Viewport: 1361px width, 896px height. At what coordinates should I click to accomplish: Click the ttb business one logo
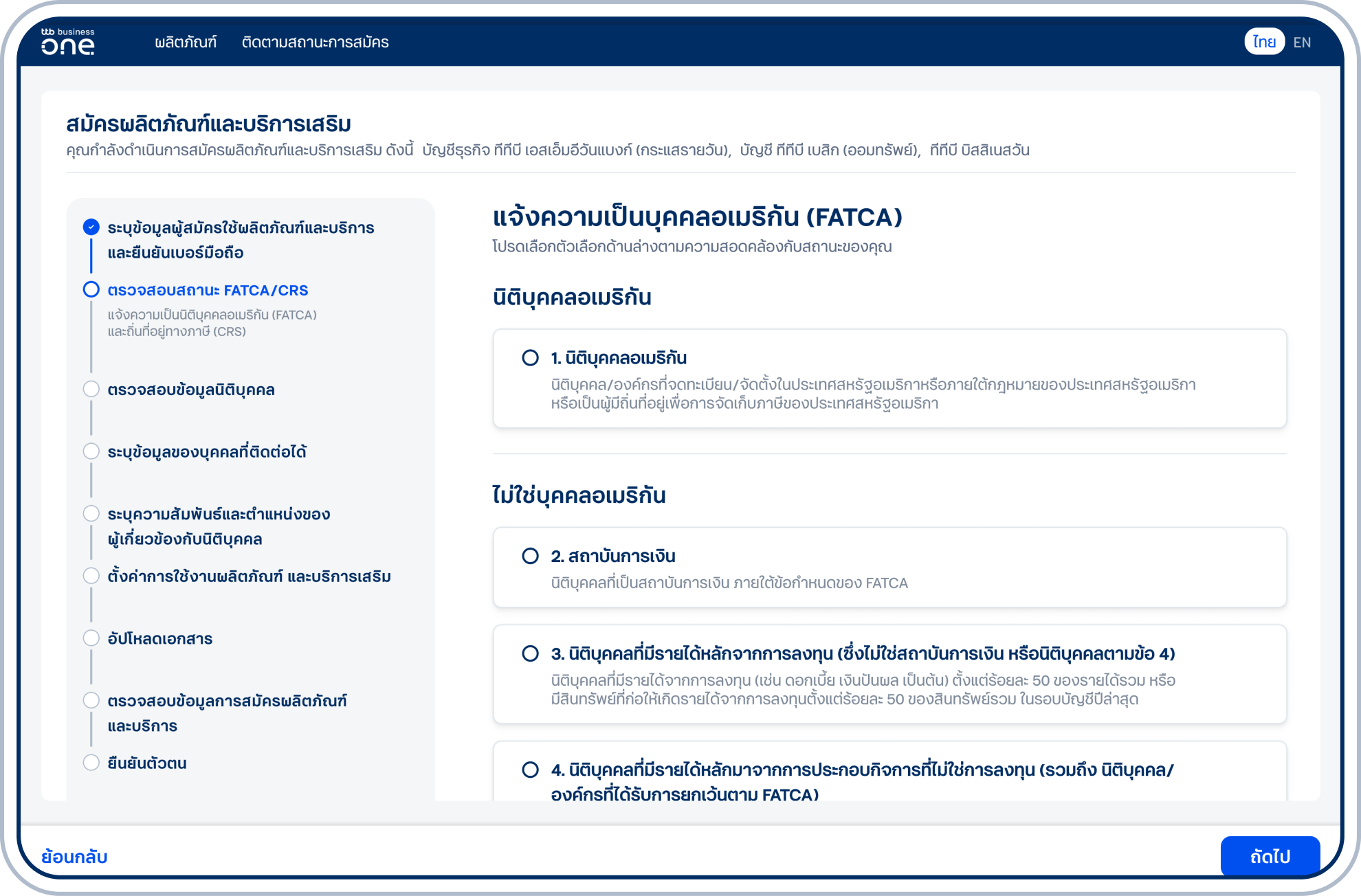pos(67,42)
